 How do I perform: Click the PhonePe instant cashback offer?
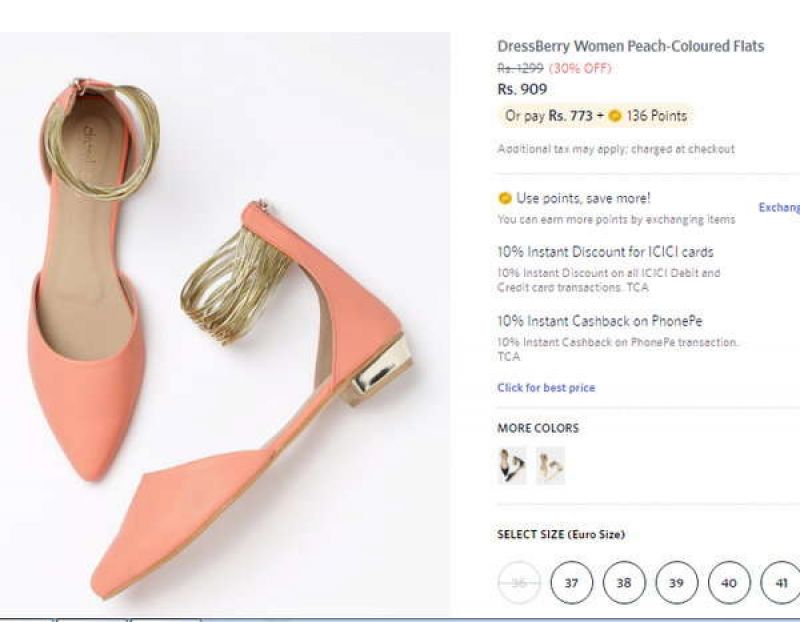(600, 321)
